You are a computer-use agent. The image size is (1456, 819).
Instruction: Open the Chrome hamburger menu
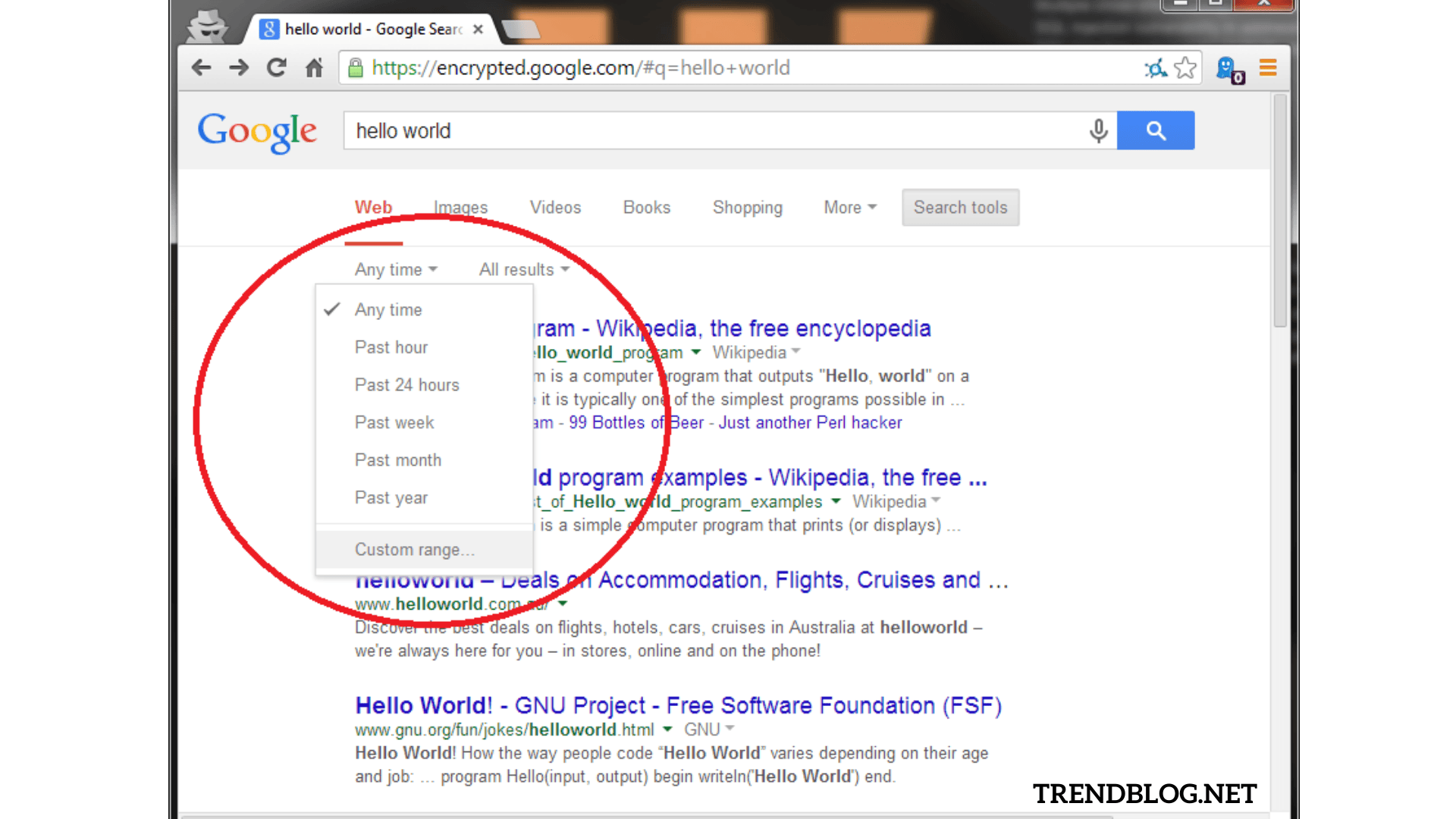tap(1268, 68)
